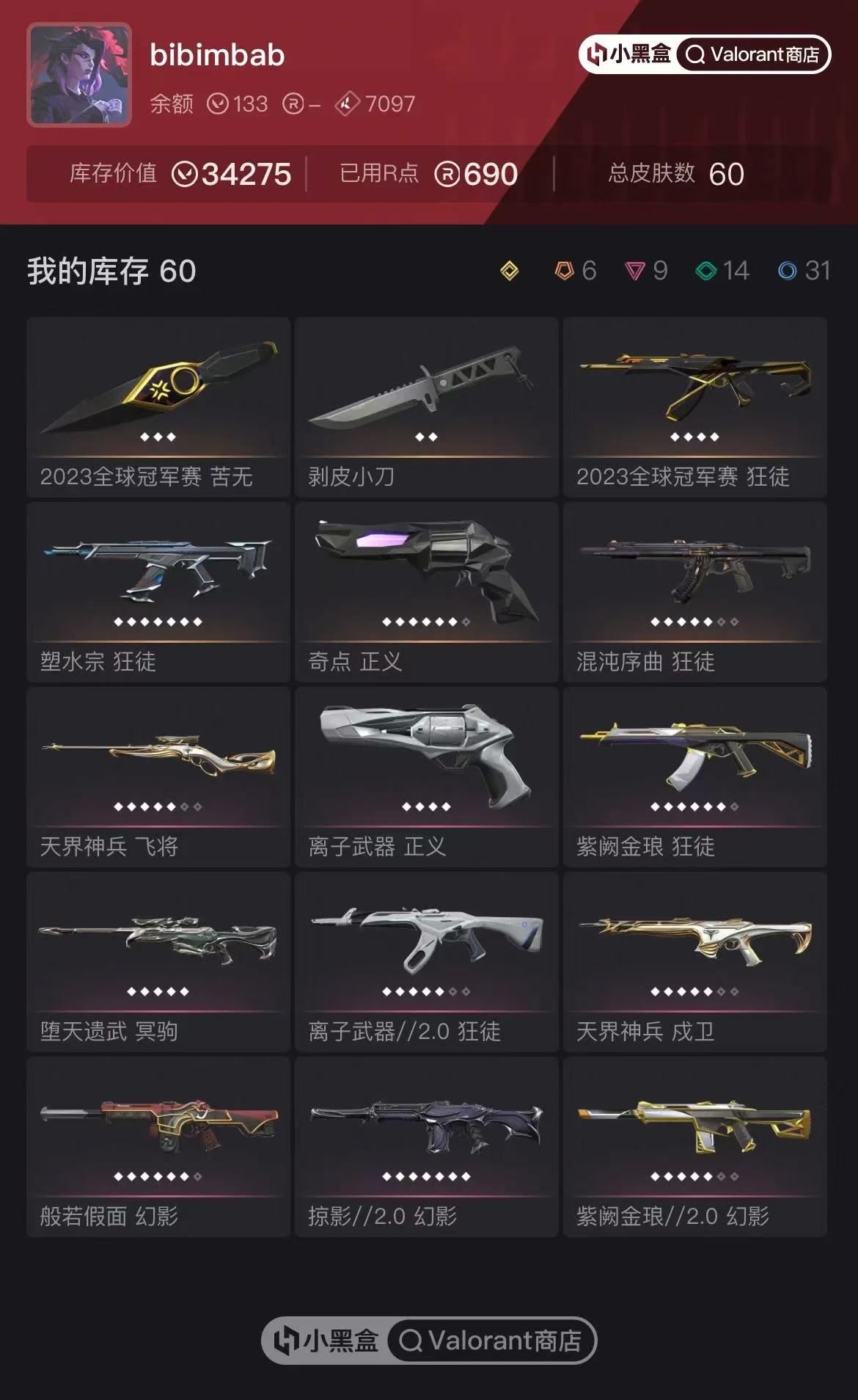Select the 奇点 正义 Sheriff skin card
The image size is (858, 1400).
427,592
